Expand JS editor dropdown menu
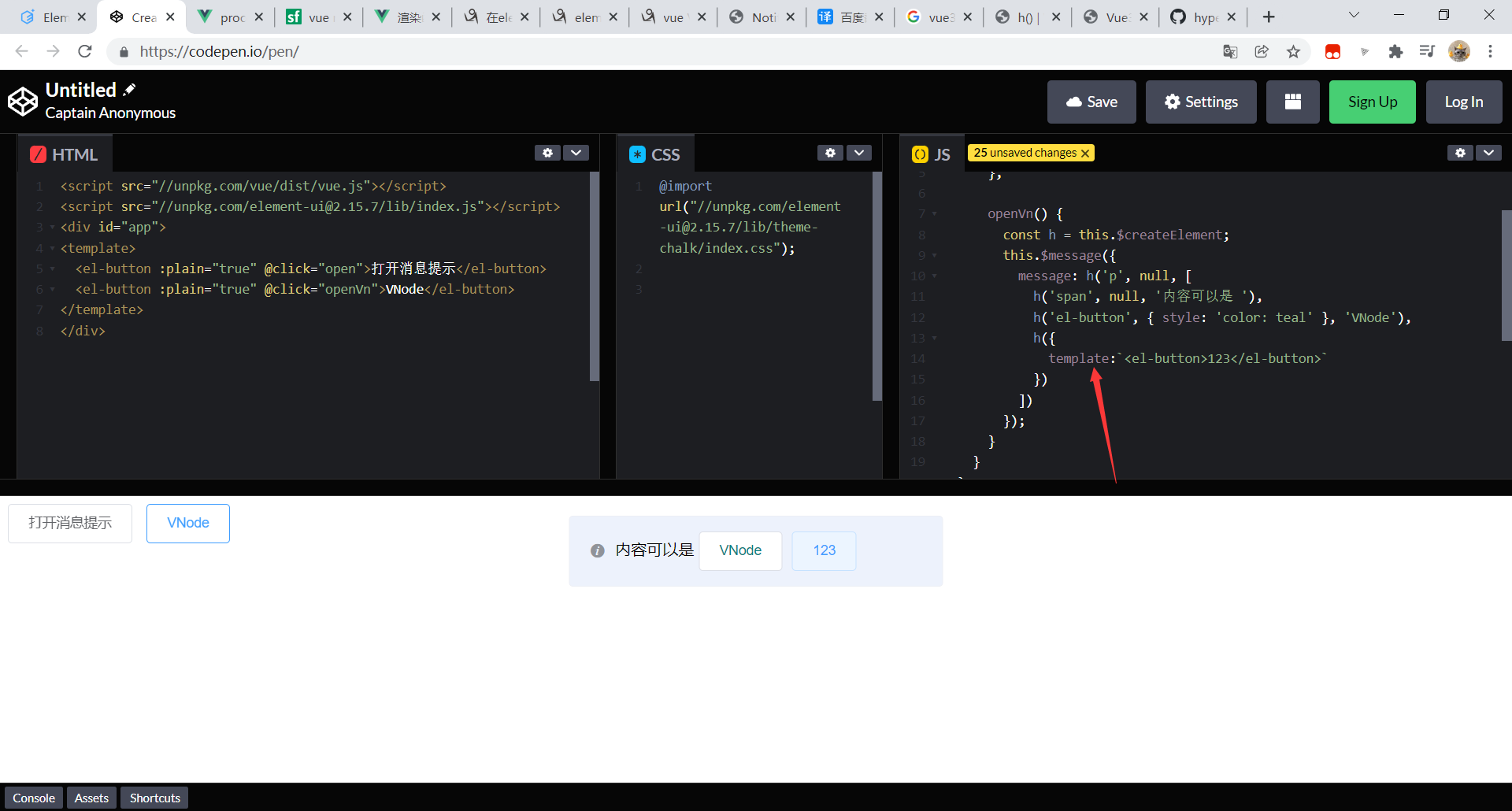Screen dimensions: 1512x811 point(1489,153)
